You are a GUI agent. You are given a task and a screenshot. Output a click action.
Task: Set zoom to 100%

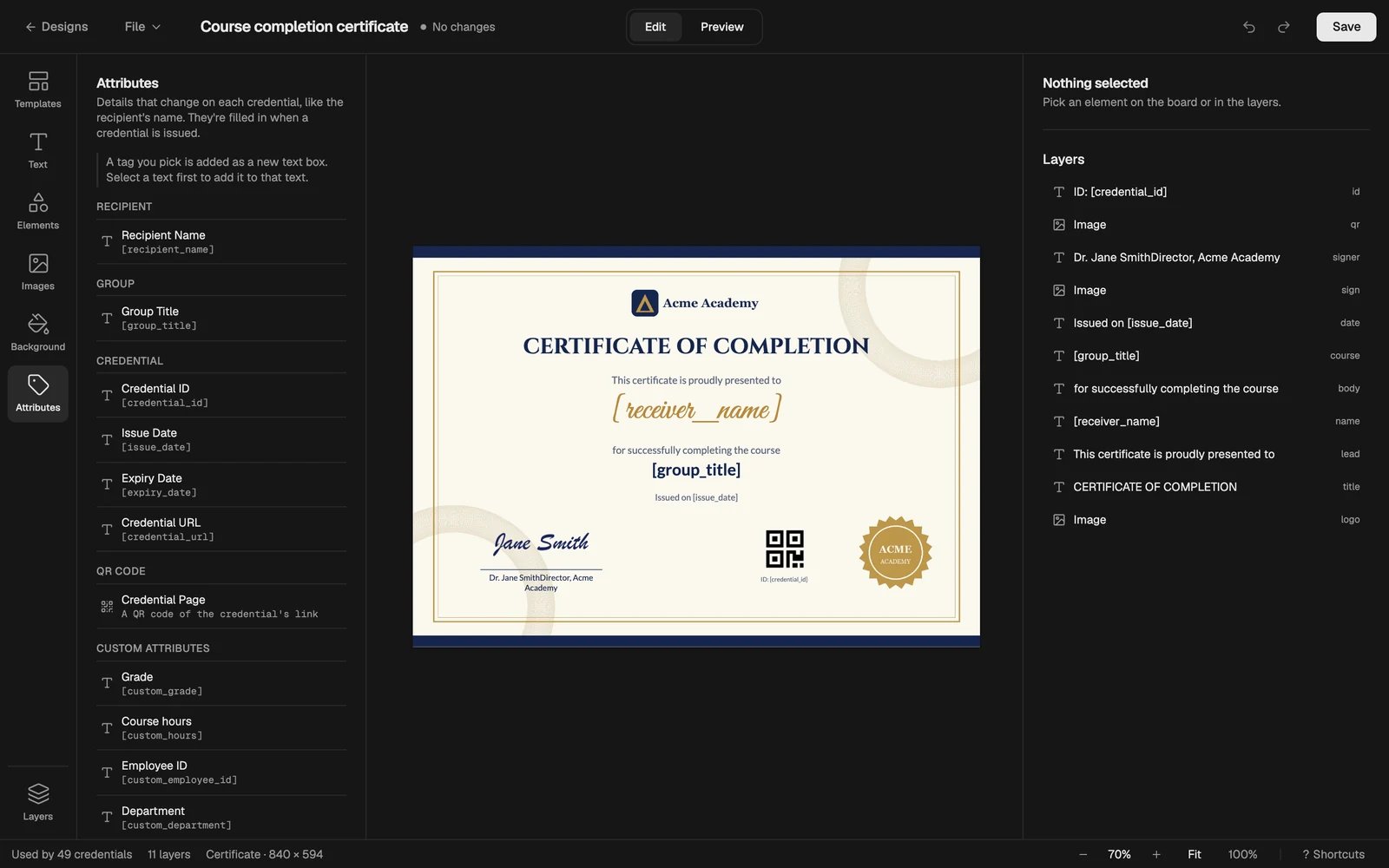tap(1242, 854)
